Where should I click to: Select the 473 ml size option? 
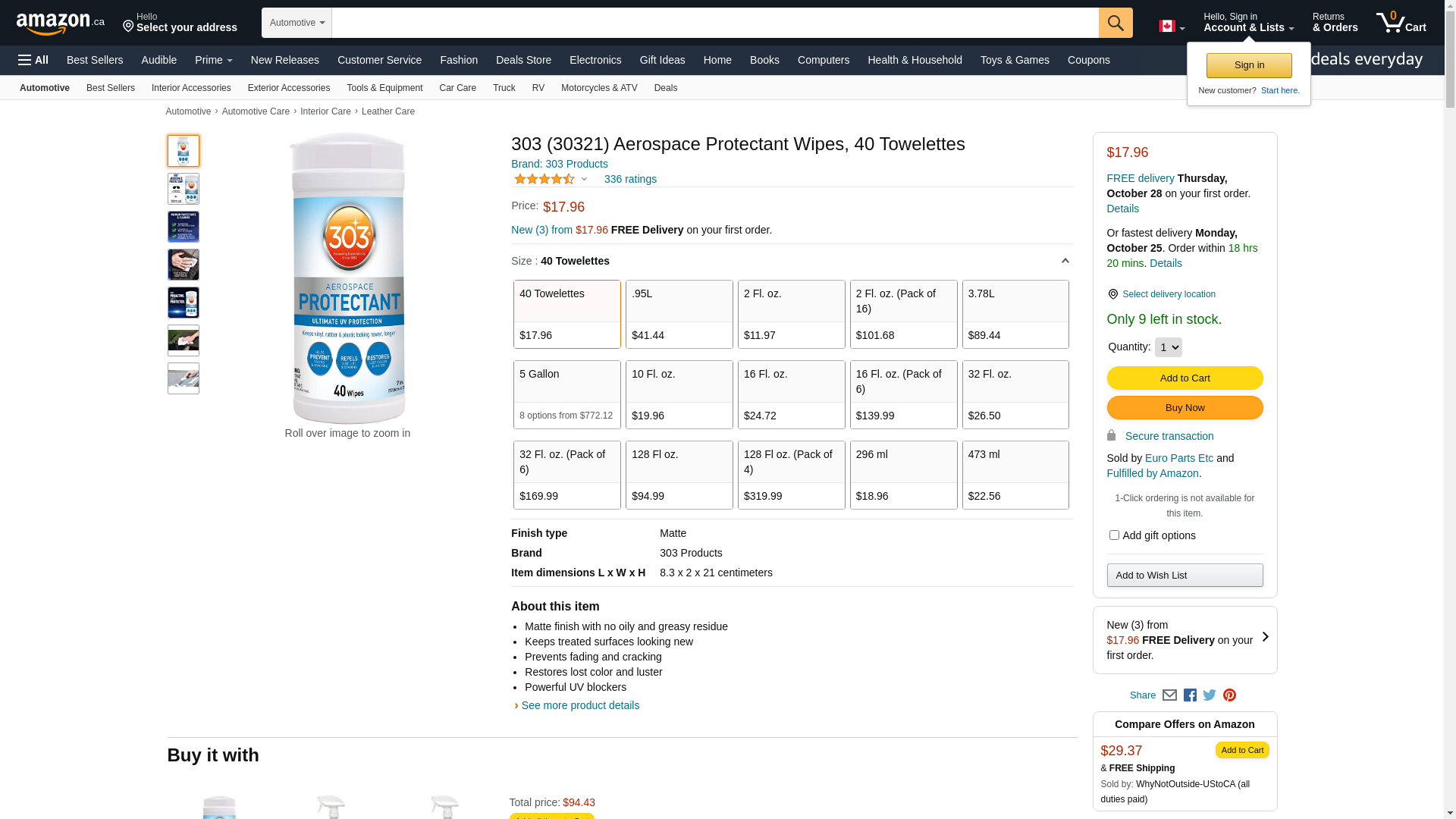[x=1015, y=475]
